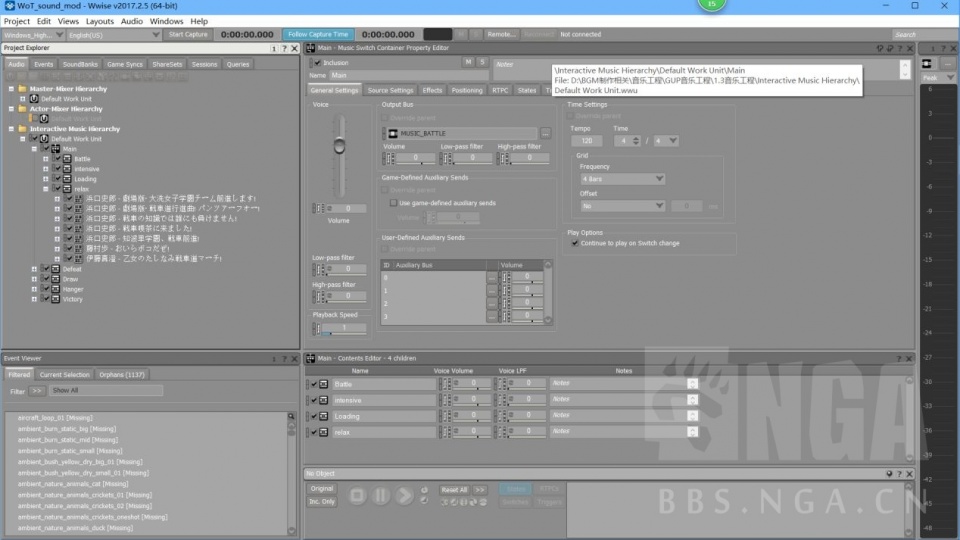Click the Interactive Music Hierarchy folder icon

(23, 129)
